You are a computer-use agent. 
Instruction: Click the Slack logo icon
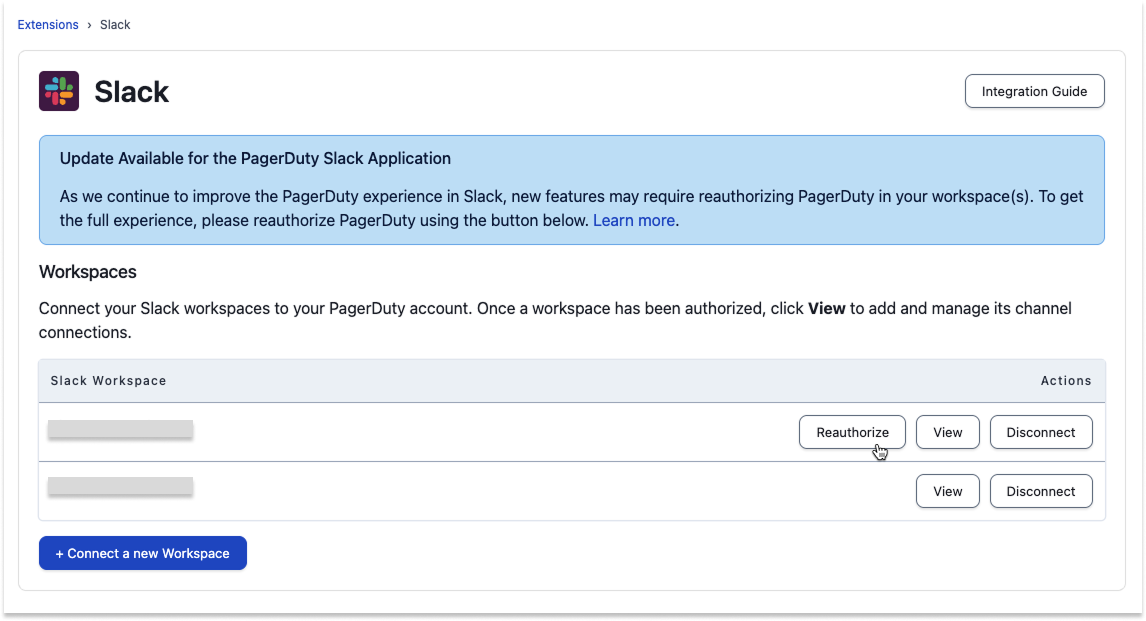point(58,91)
